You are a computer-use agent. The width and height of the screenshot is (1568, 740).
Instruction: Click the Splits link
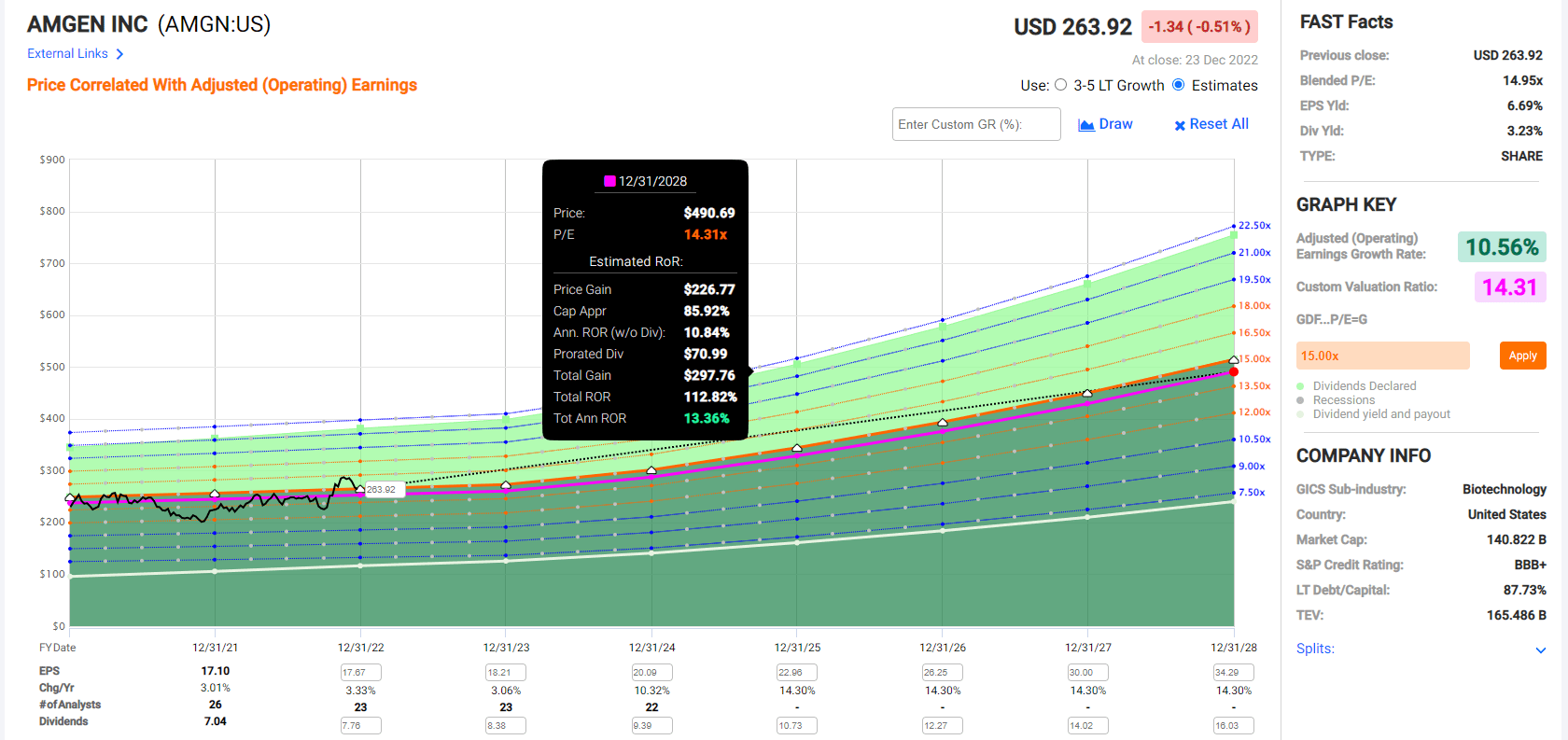(1315, 649)
